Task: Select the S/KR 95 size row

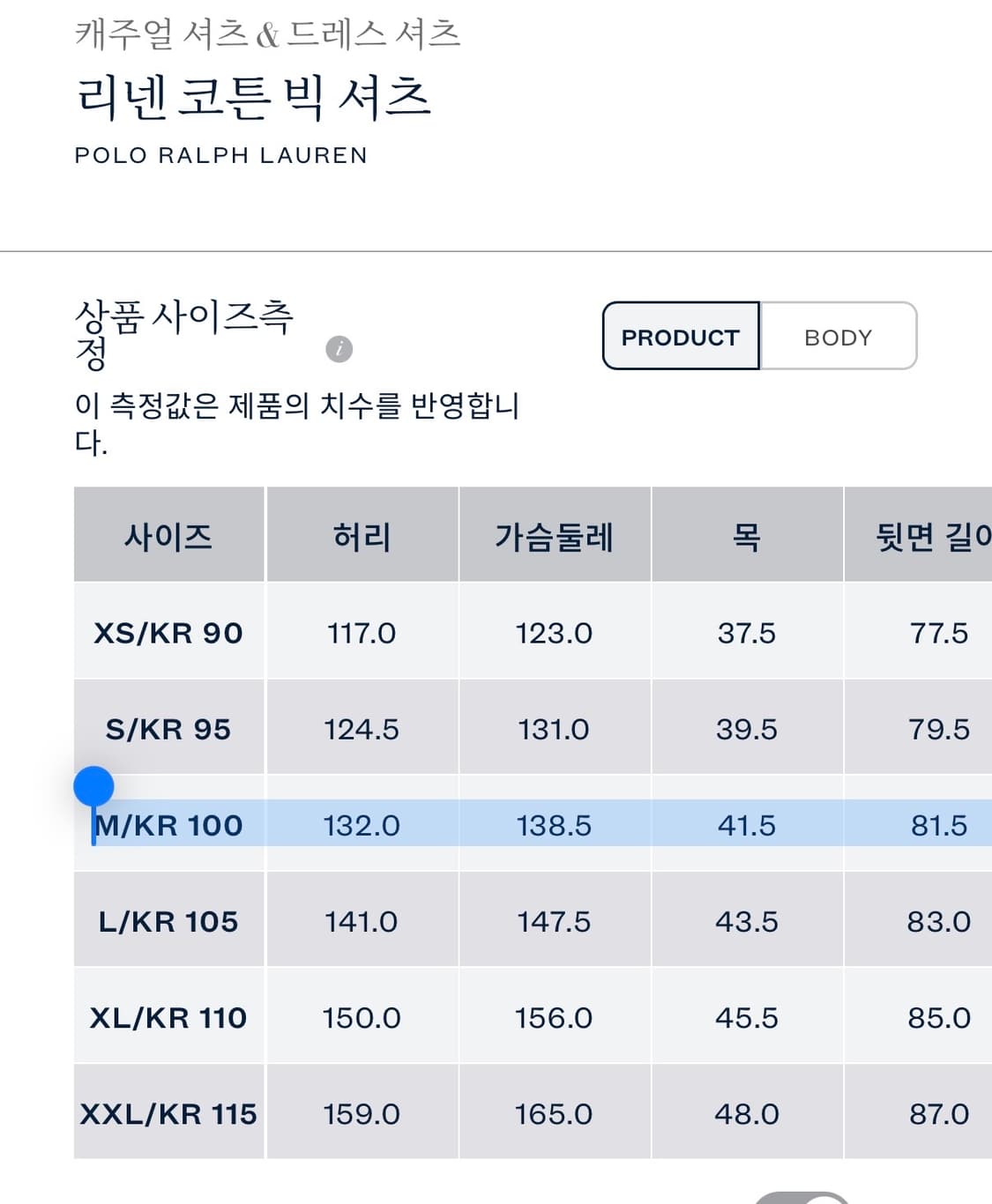Action: 168,729
